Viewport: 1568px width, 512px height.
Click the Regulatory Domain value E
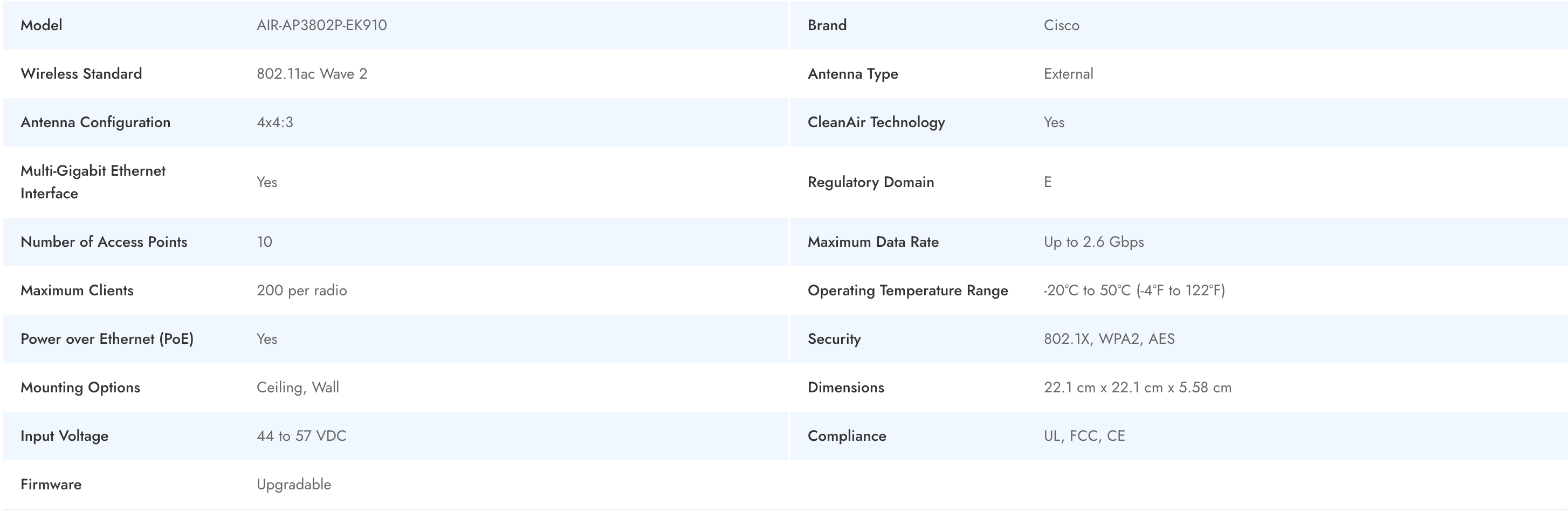[1048, 182]
